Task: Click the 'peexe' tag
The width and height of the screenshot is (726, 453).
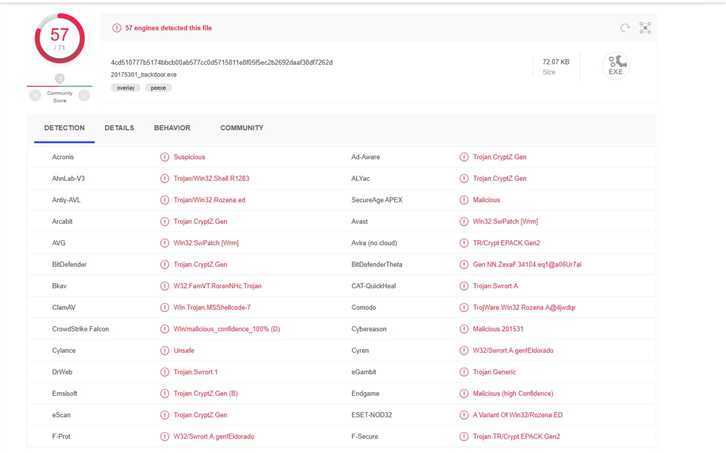Action: [158, 88]
